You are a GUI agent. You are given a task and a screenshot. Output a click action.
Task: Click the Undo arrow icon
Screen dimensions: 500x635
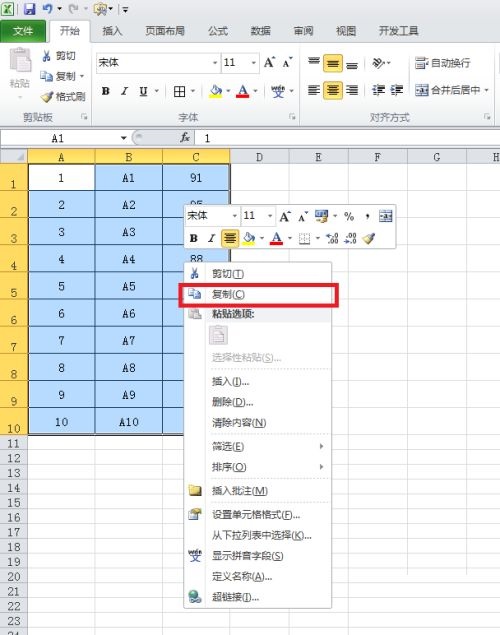coord(47,8)
